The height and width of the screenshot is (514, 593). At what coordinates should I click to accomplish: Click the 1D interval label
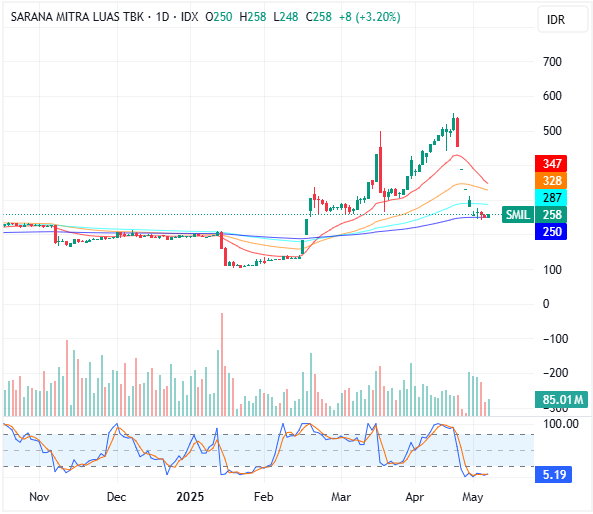(x=163, y=17)
